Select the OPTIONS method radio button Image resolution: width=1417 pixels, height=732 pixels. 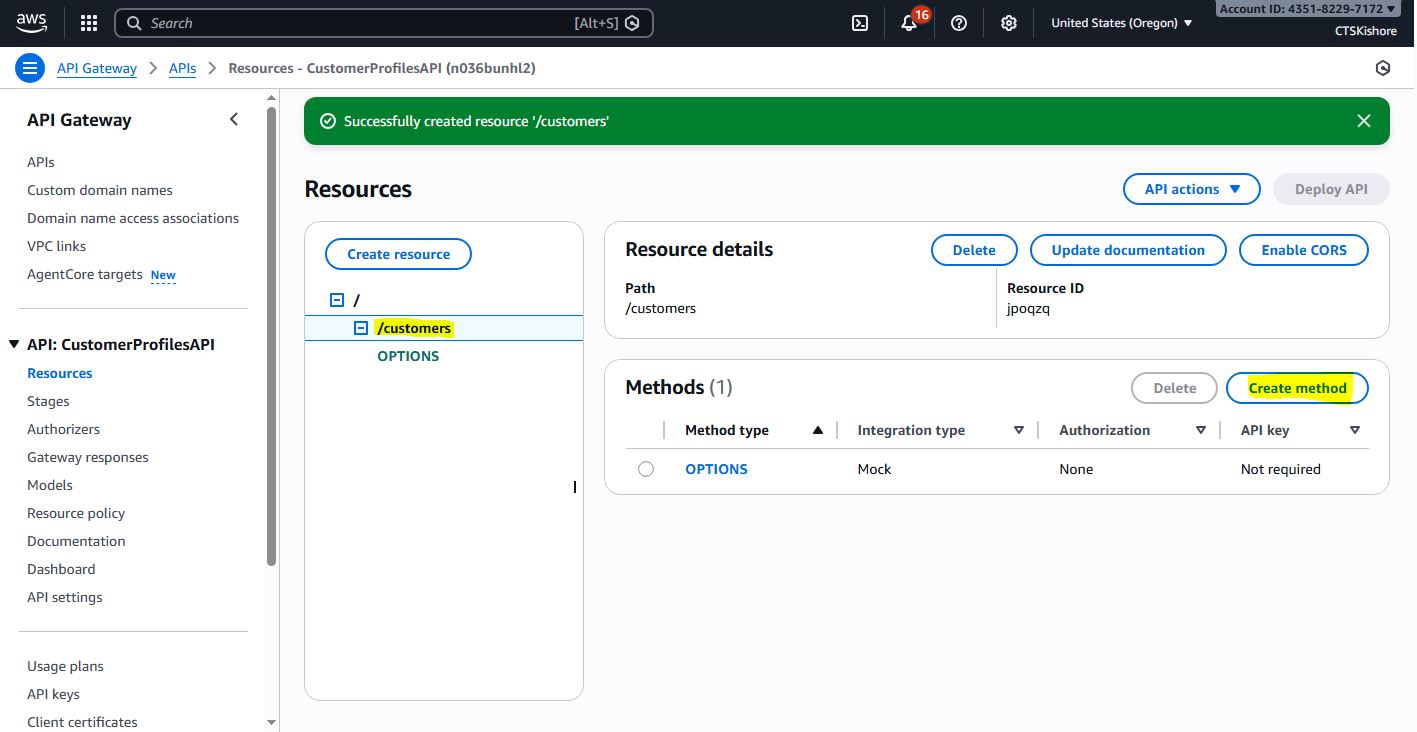(646, 469)
